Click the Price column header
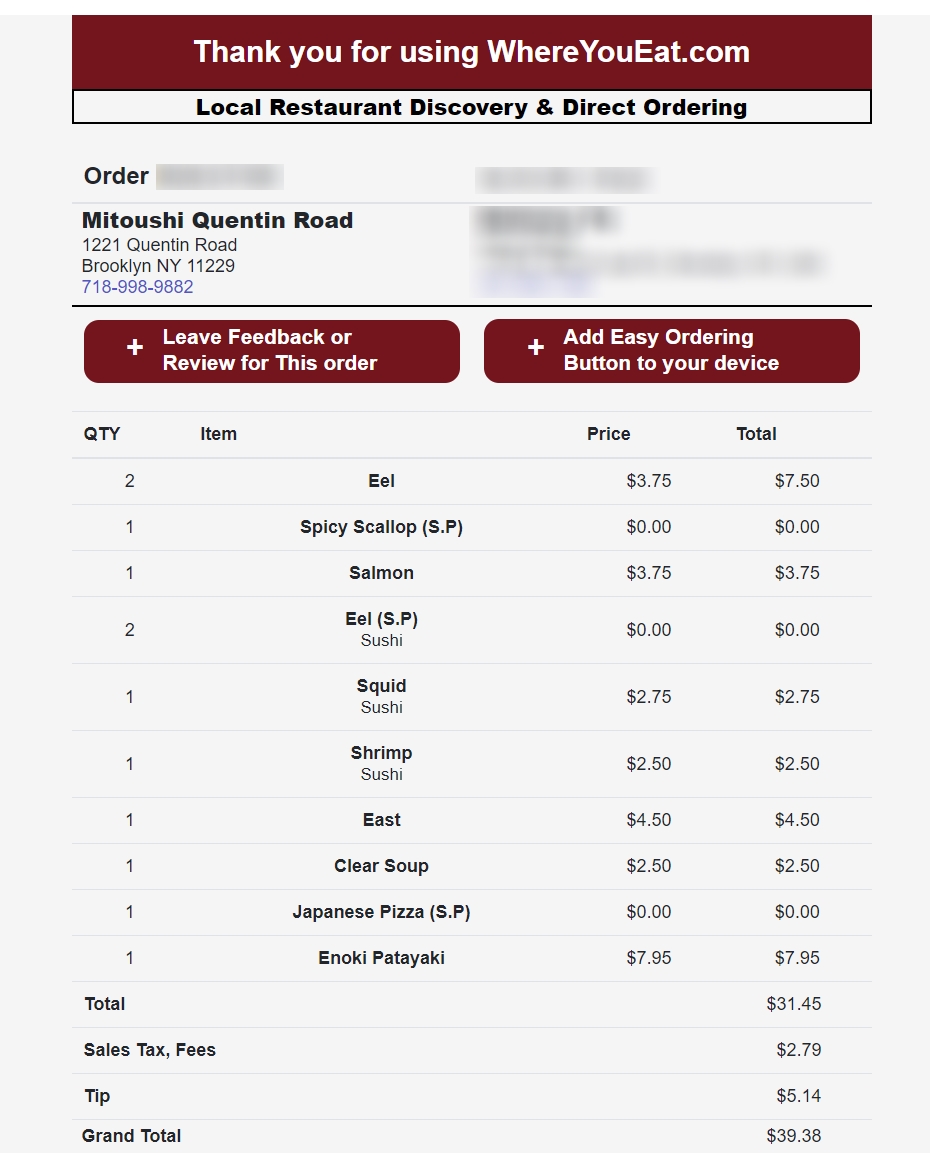This screenshot has height=1157, width=930. 608,434
